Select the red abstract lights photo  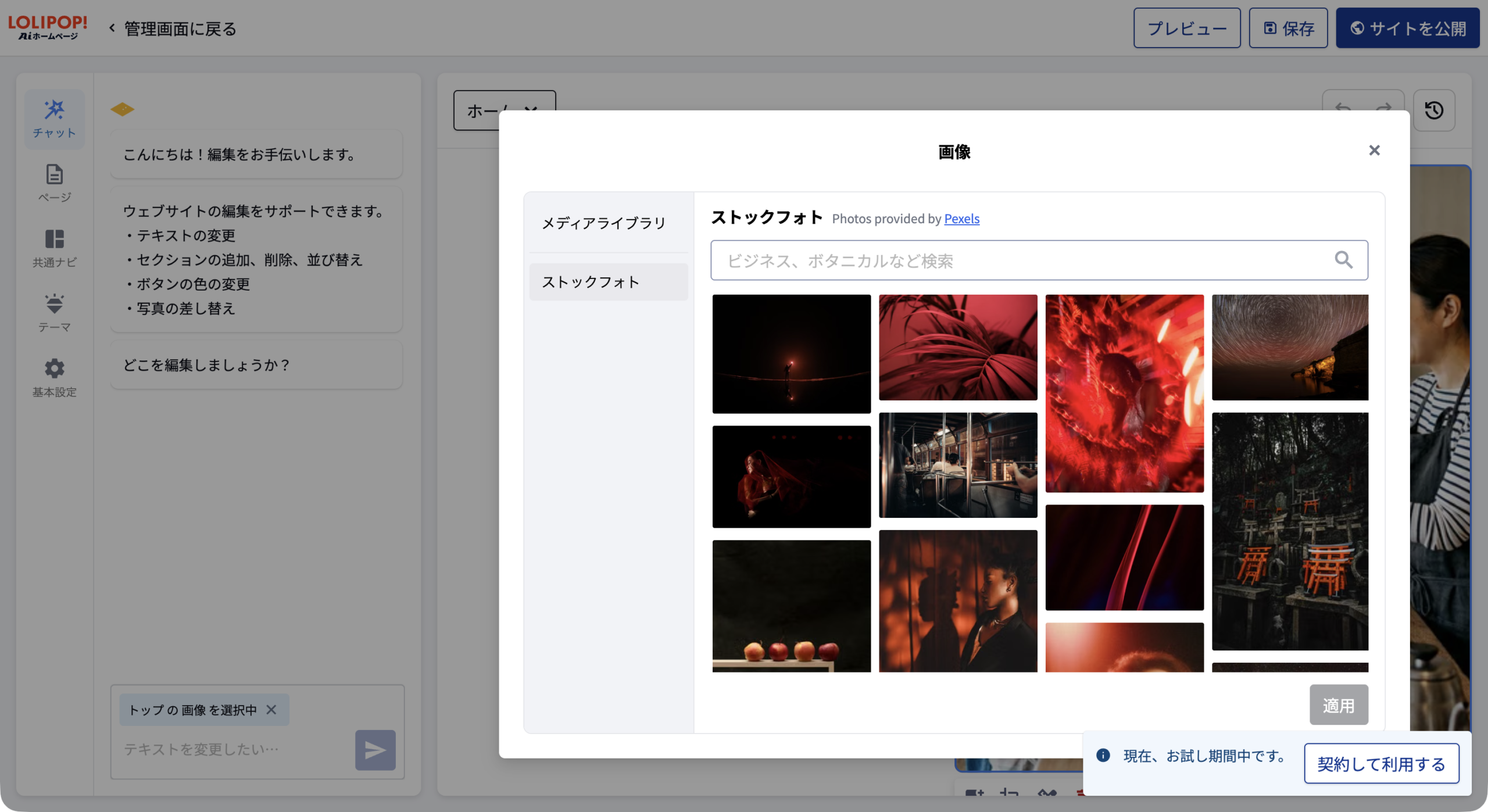[1125, 394]
